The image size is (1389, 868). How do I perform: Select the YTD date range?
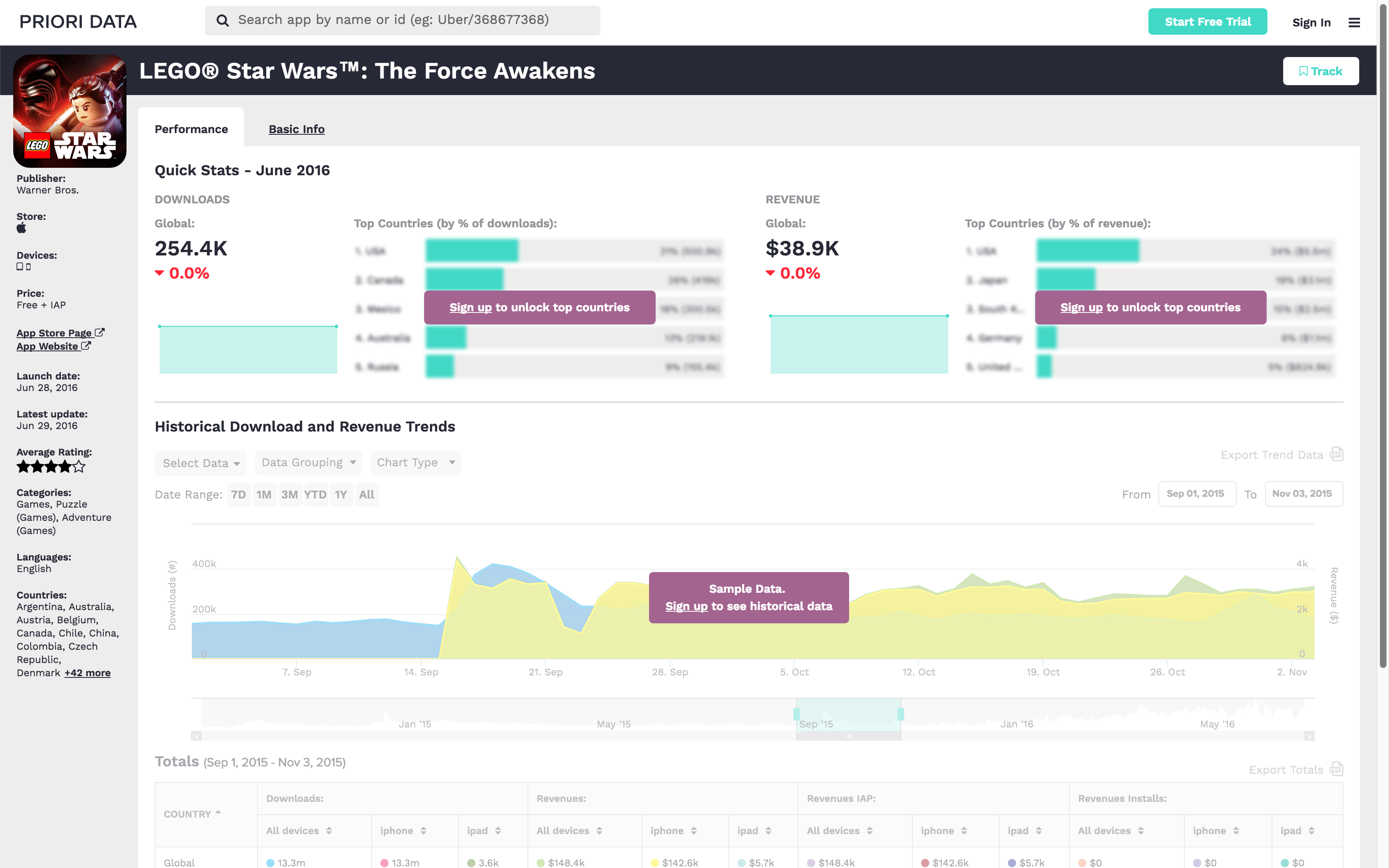click(315, 494)
